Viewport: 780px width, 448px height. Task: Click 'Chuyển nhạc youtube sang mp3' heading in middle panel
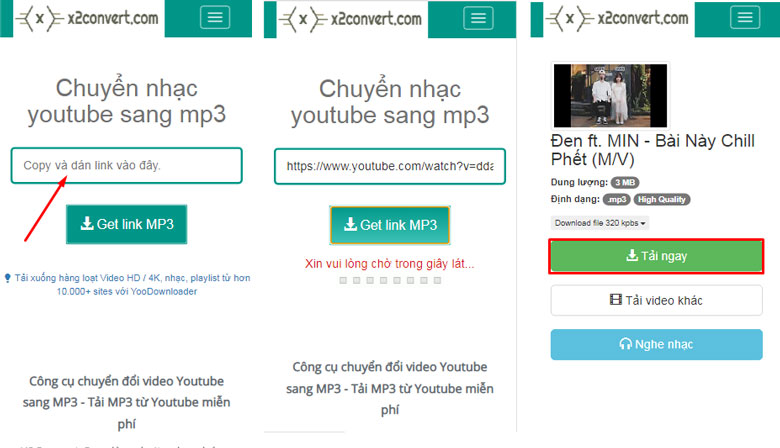tap(390, 102)
